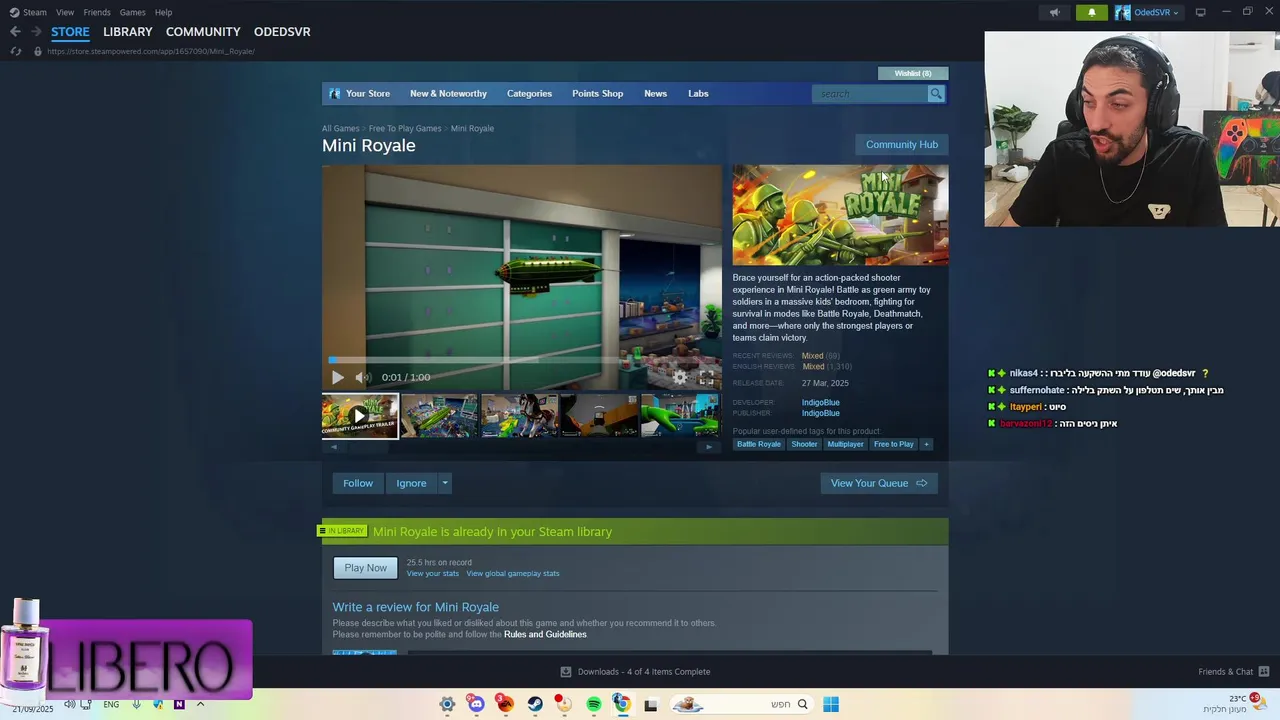Open the Steam menu

coord(28,12)
